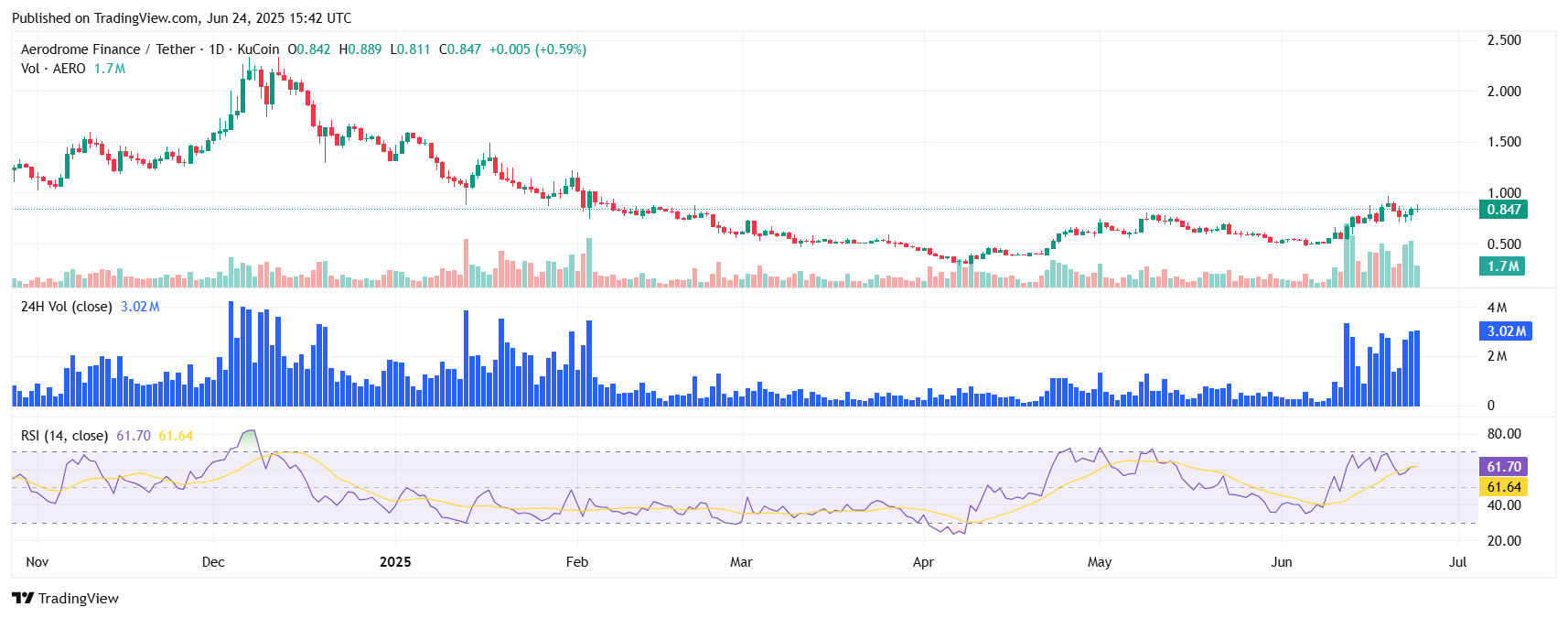Click the KuCoin exchange label

[x=258, y=49]
